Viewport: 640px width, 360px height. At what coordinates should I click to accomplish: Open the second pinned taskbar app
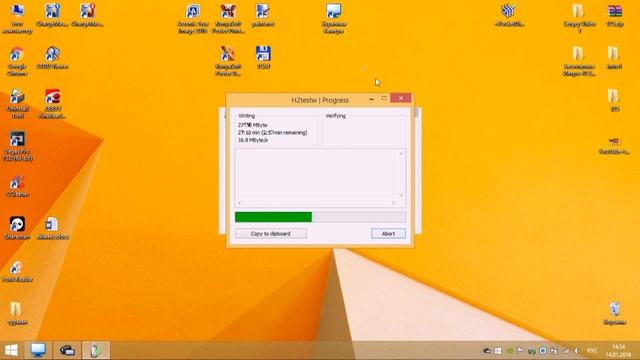tap(67, 350)
